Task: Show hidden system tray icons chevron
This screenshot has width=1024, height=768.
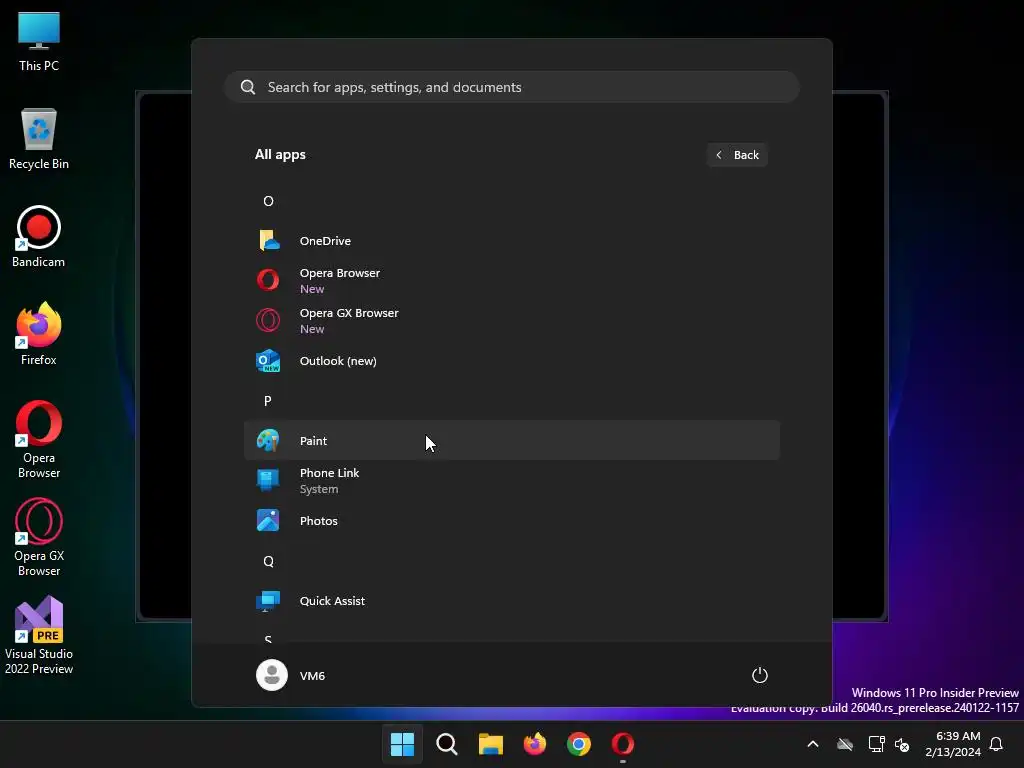Action: tap(813, 744)
